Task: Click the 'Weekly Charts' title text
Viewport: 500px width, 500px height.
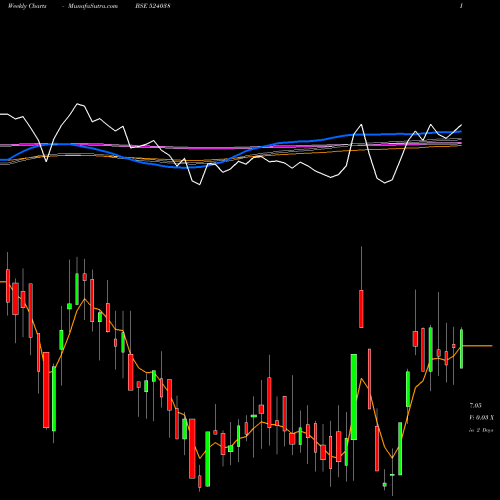Action: click(27, 6)
